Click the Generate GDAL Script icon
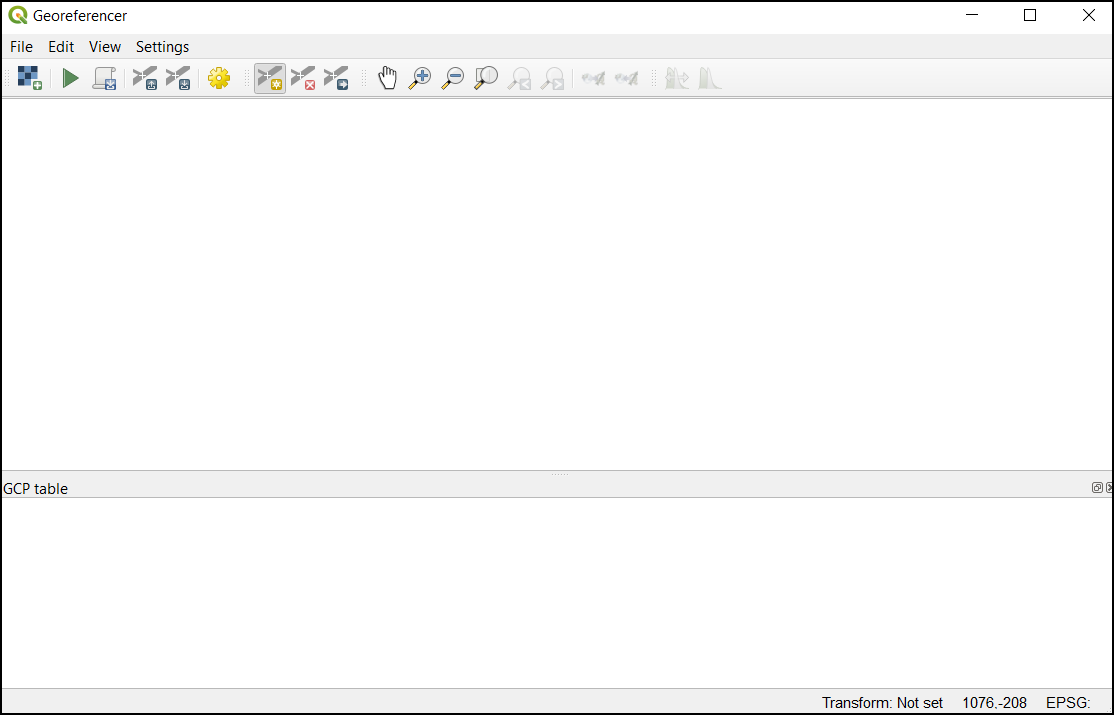The image size is (1114, 715). (x=104, y=78)
